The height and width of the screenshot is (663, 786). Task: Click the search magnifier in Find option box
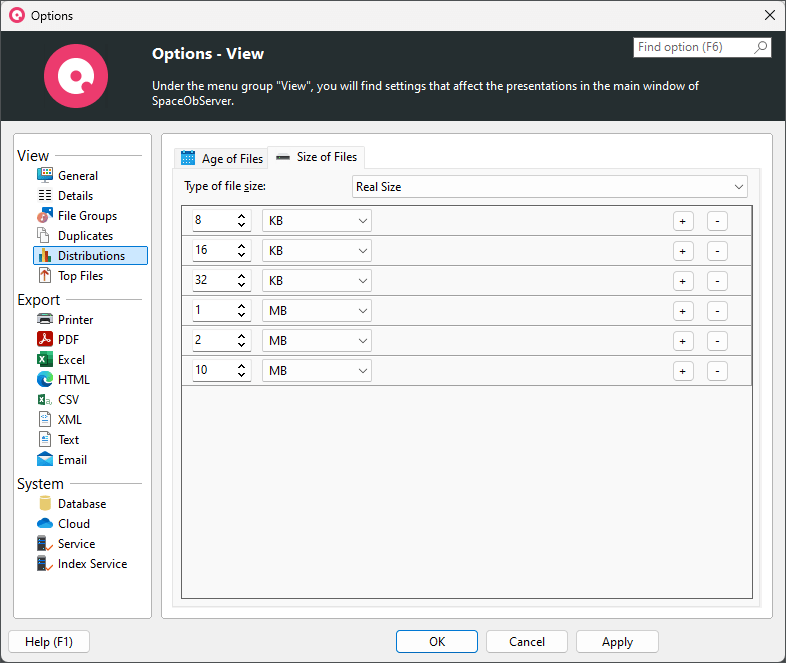point(760,47)
